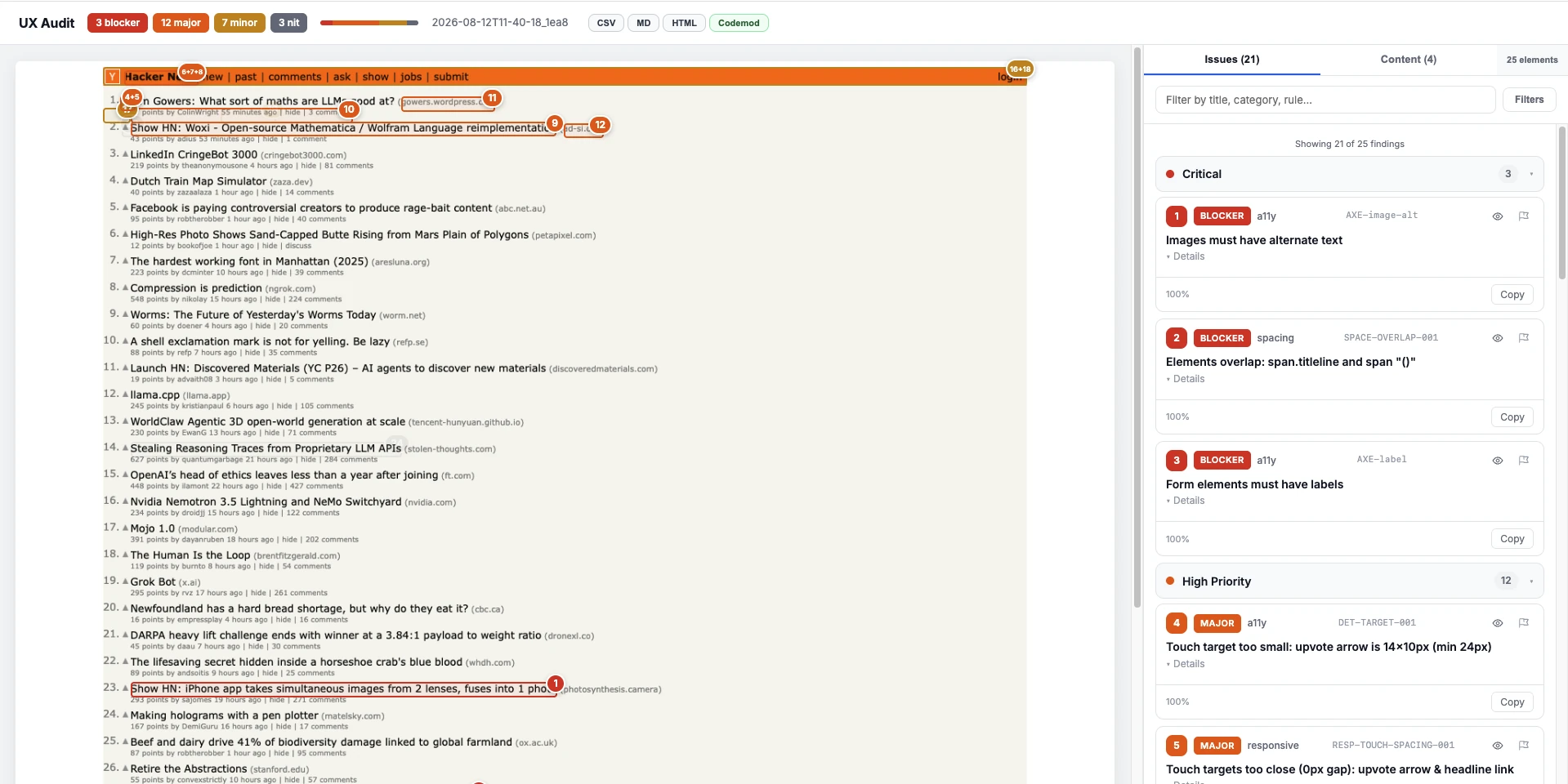1568x784 pixels.
Task: Select marker pin 11 beside gowers.wordpress domain
Action: (492, 98)
